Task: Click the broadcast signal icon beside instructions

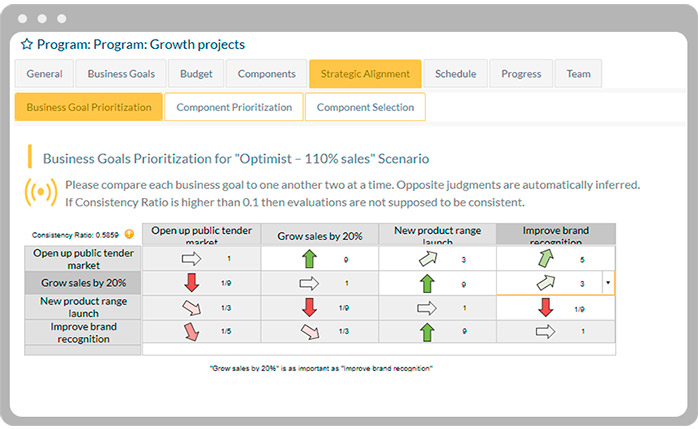Action: (x=41, y=192)
